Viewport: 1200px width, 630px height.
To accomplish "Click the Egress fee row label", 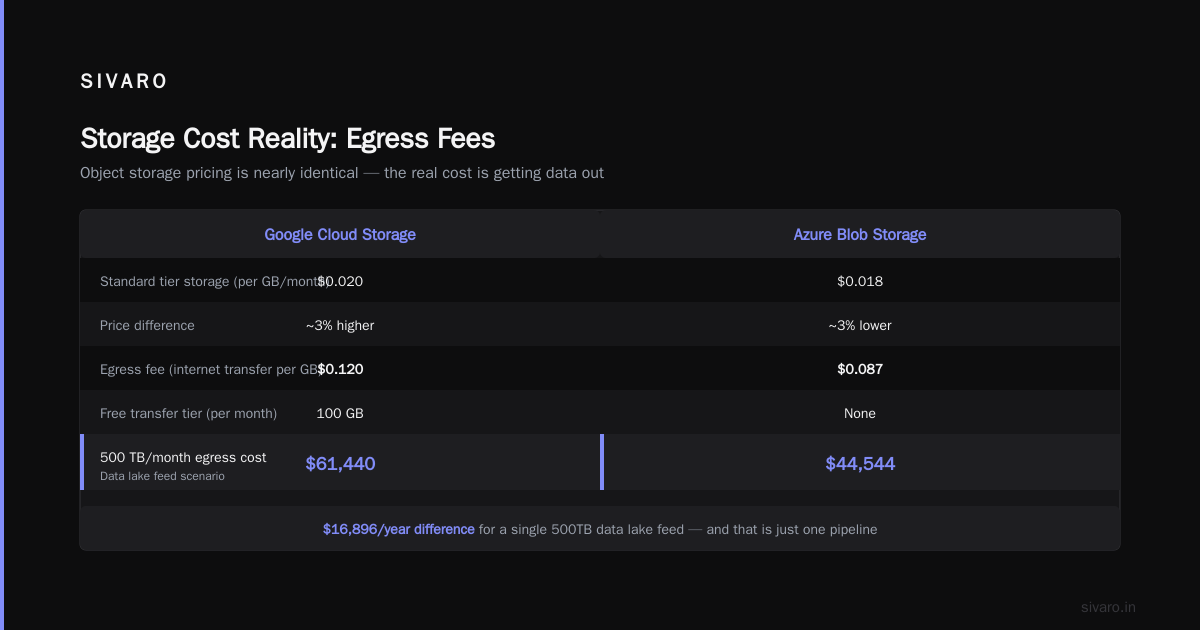I will click(210, 369).
